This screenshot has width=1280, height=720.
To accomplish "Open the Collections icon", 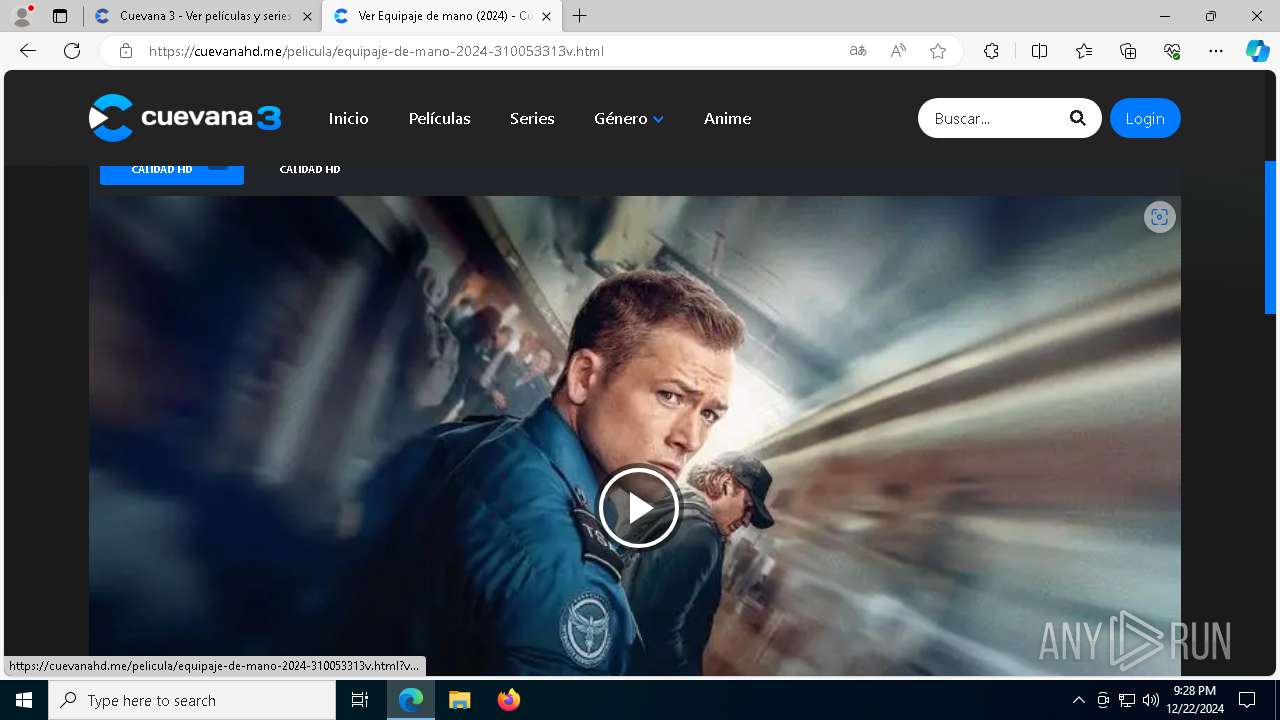I will pyautogui.click(x=1128, y=51).
